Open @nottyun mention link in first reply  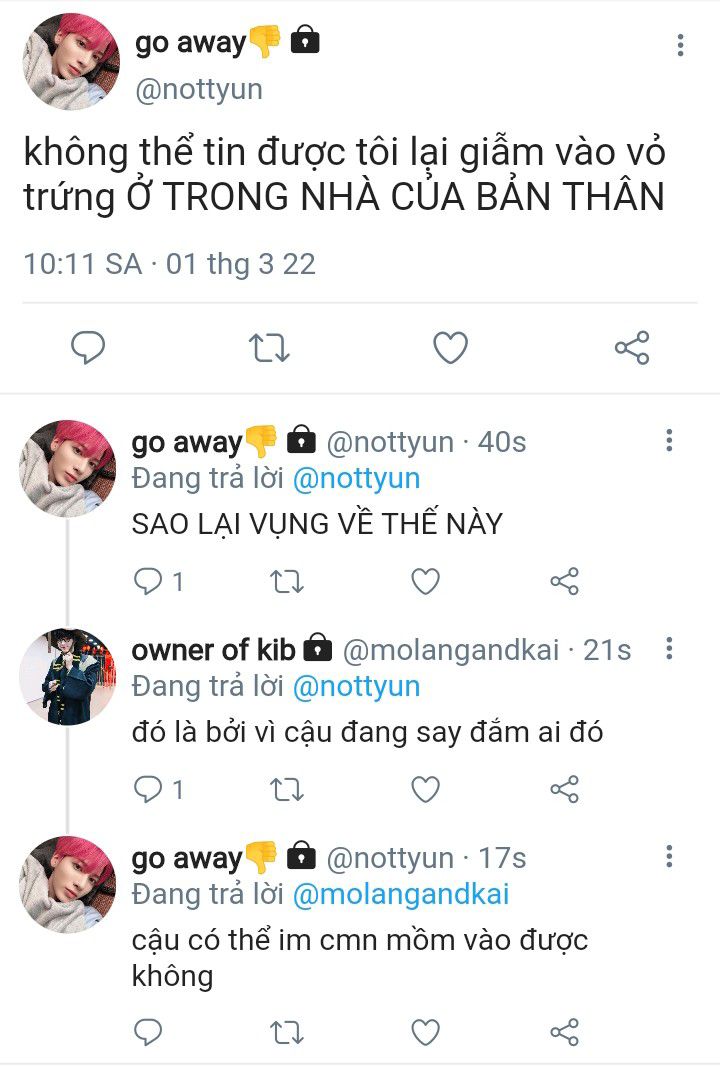click(357, 478)
